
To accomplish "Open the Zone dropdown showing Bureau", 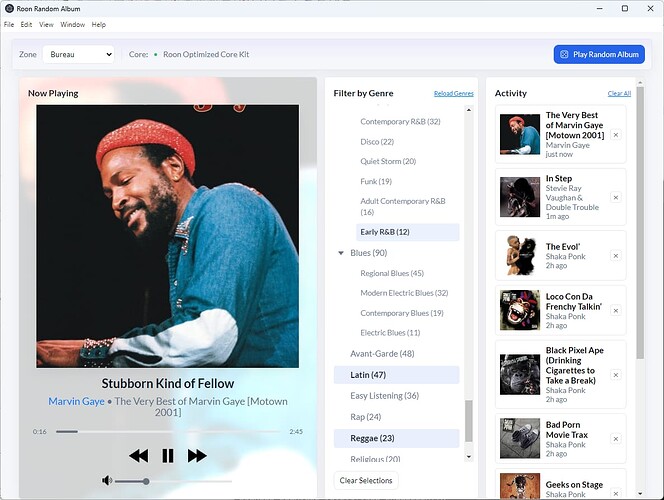I will point(77,54).
